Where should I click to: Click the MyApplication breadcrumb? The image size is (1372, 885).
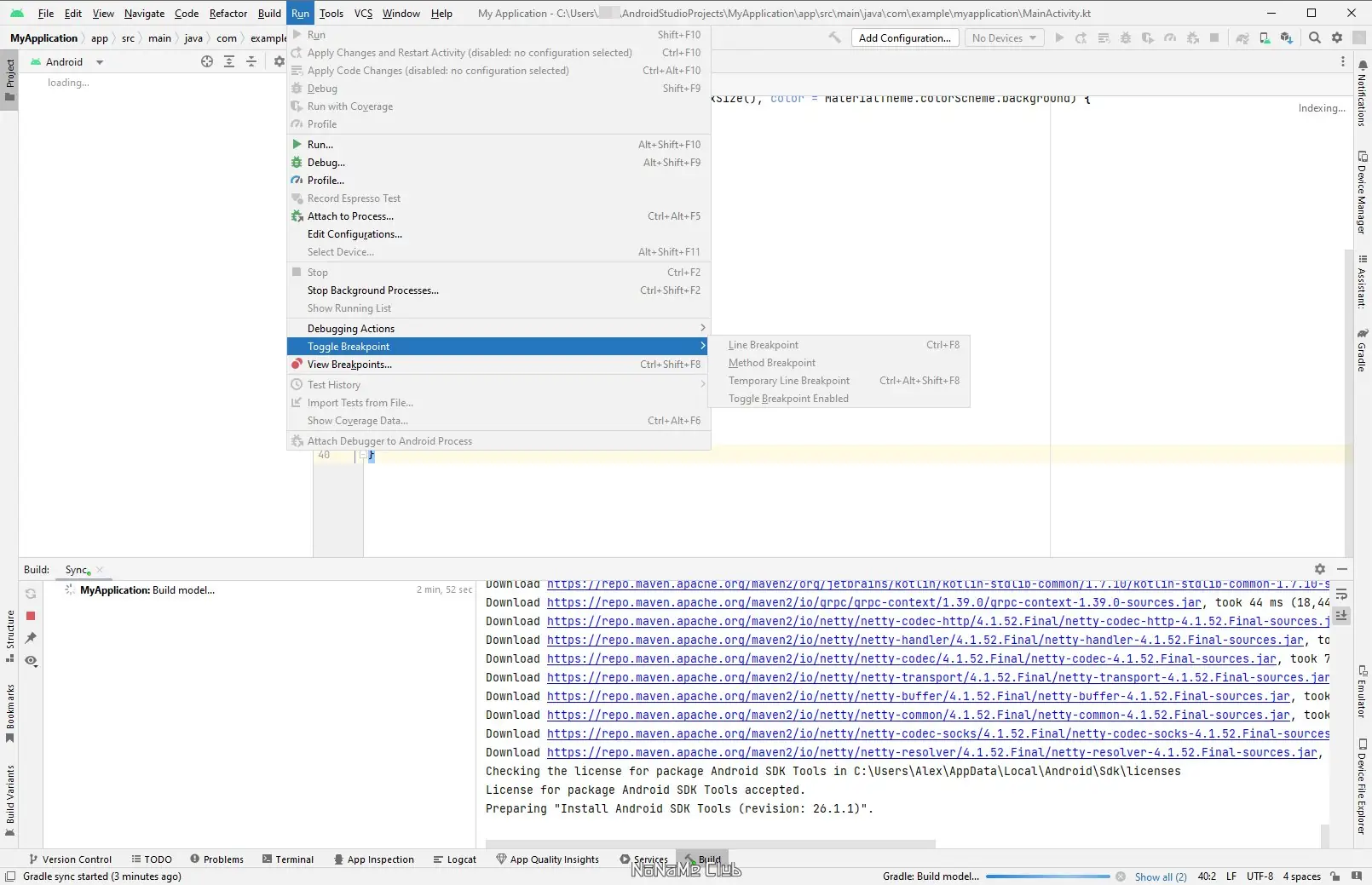coord(43,37)
